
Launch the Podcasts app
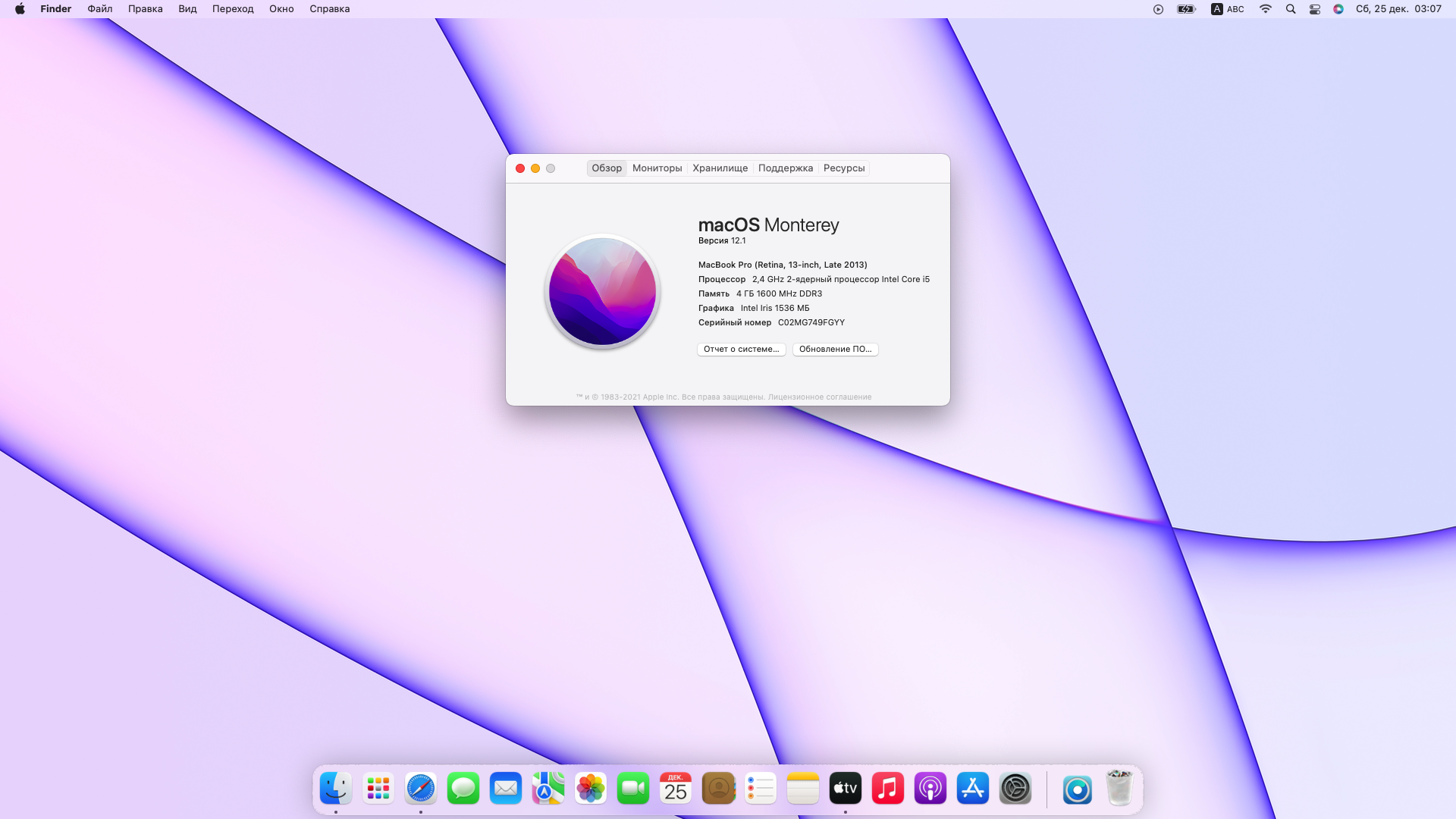point(930,789)
